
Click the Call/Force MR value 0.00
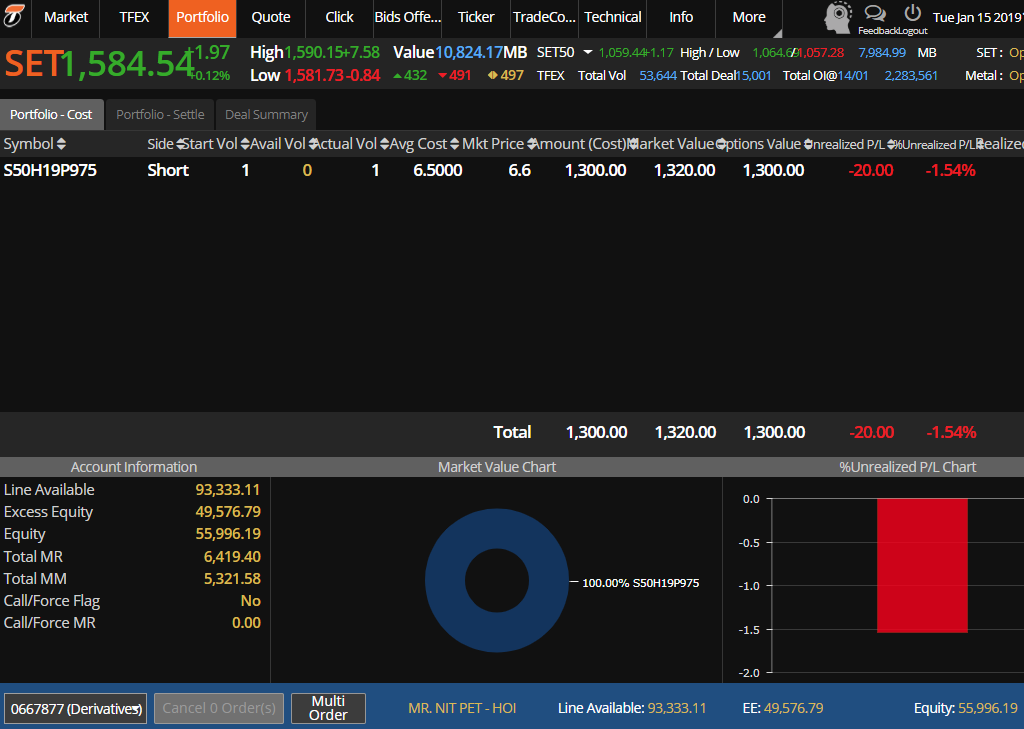point(246,623)
